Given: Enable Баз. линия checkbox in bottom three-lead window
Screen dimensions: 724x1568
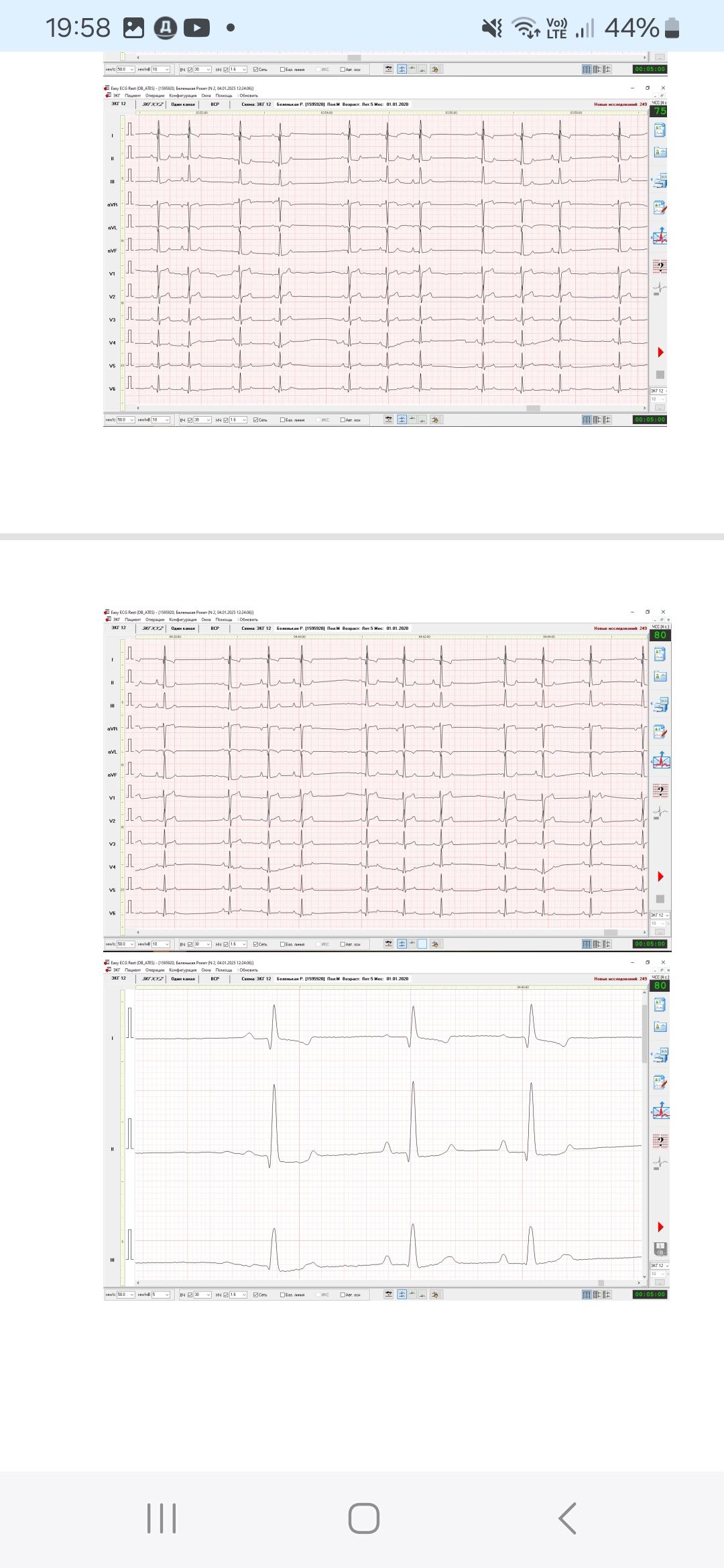Looking at the screenshot, I should 282,1295.
